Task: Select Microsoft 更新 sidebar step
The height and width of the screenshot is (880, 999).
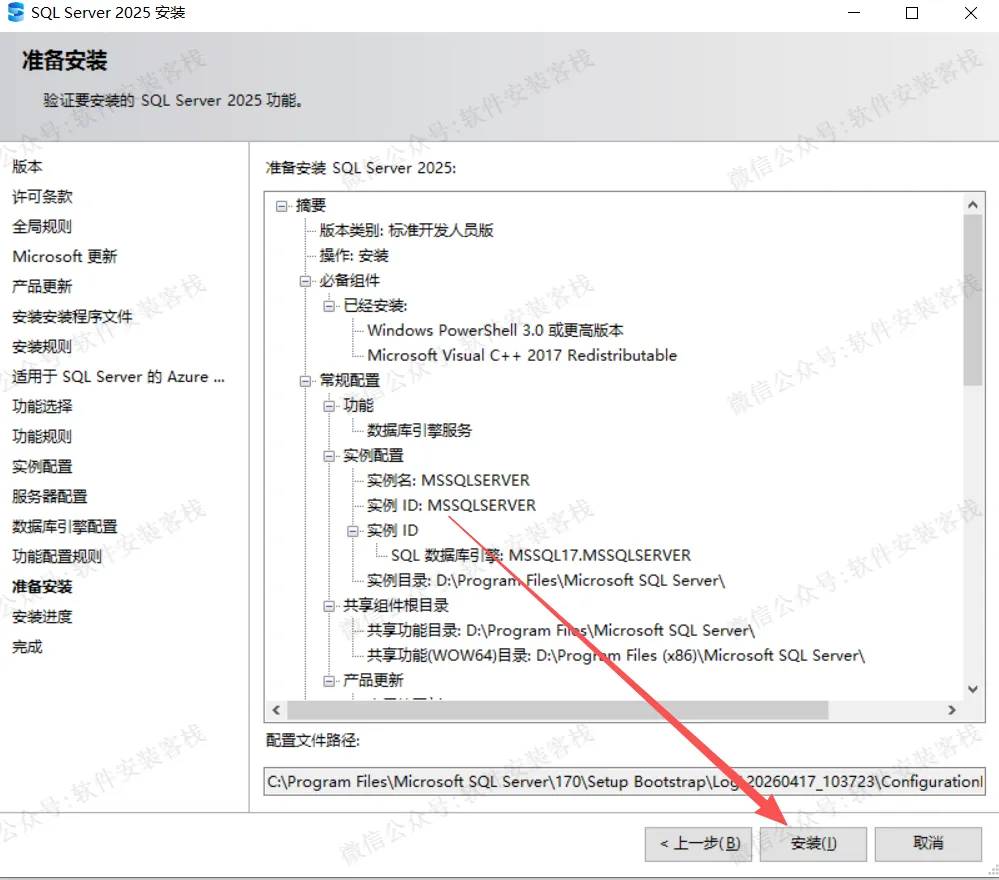Action: [65, 256]
